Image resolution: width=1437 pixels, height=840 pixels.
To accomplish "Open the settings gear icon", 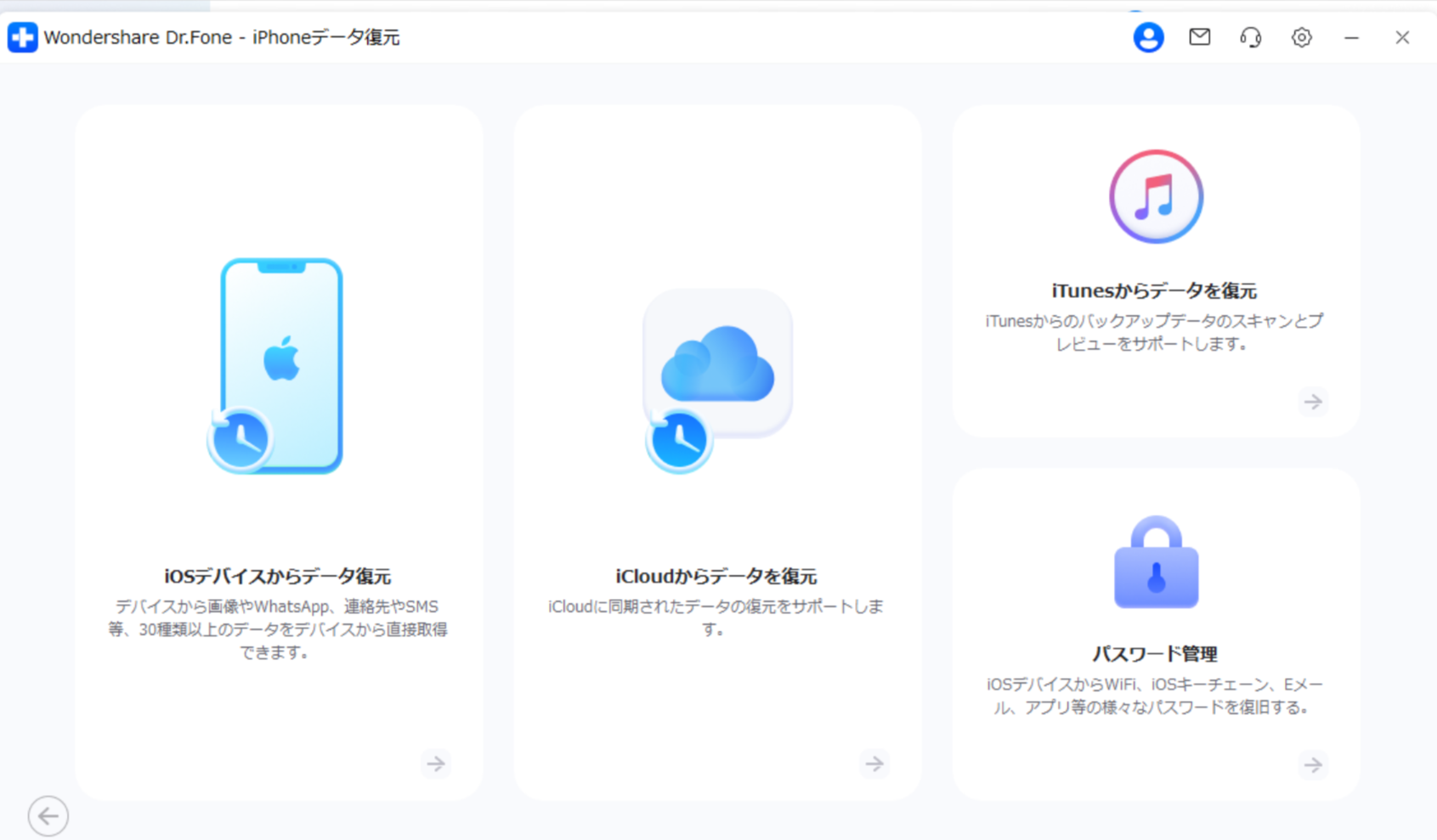I will point(1301,37).
